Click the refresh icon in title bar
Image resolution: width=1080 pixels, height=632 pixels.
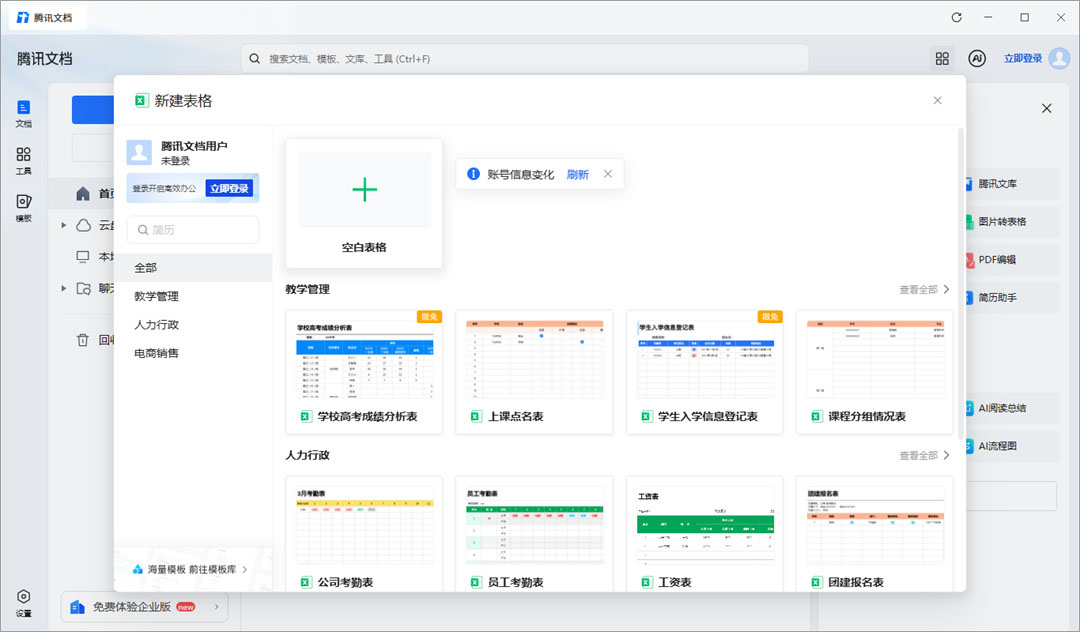click(x=956, y=17)
